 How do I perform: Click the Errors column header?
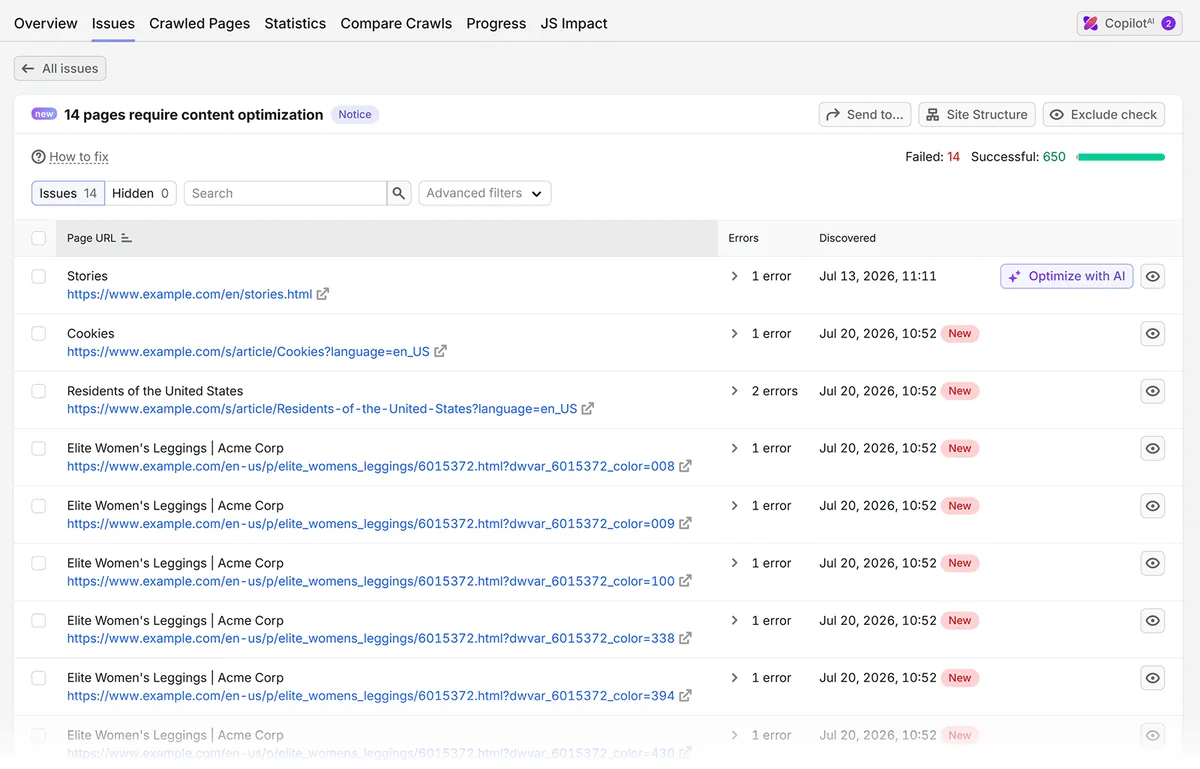tap(743, 238)
